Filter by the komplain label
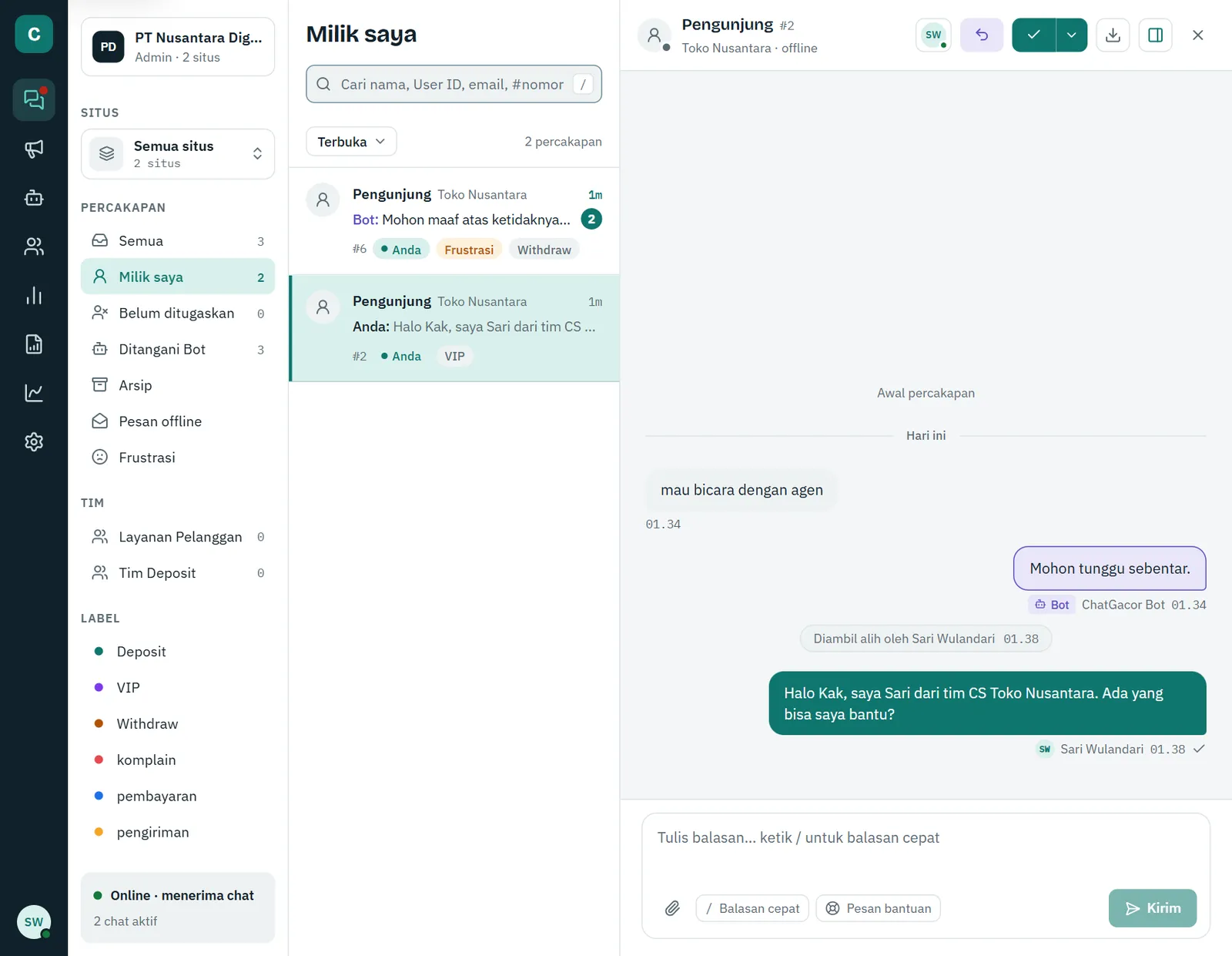 pyautogui.click(x=178, y=760)
